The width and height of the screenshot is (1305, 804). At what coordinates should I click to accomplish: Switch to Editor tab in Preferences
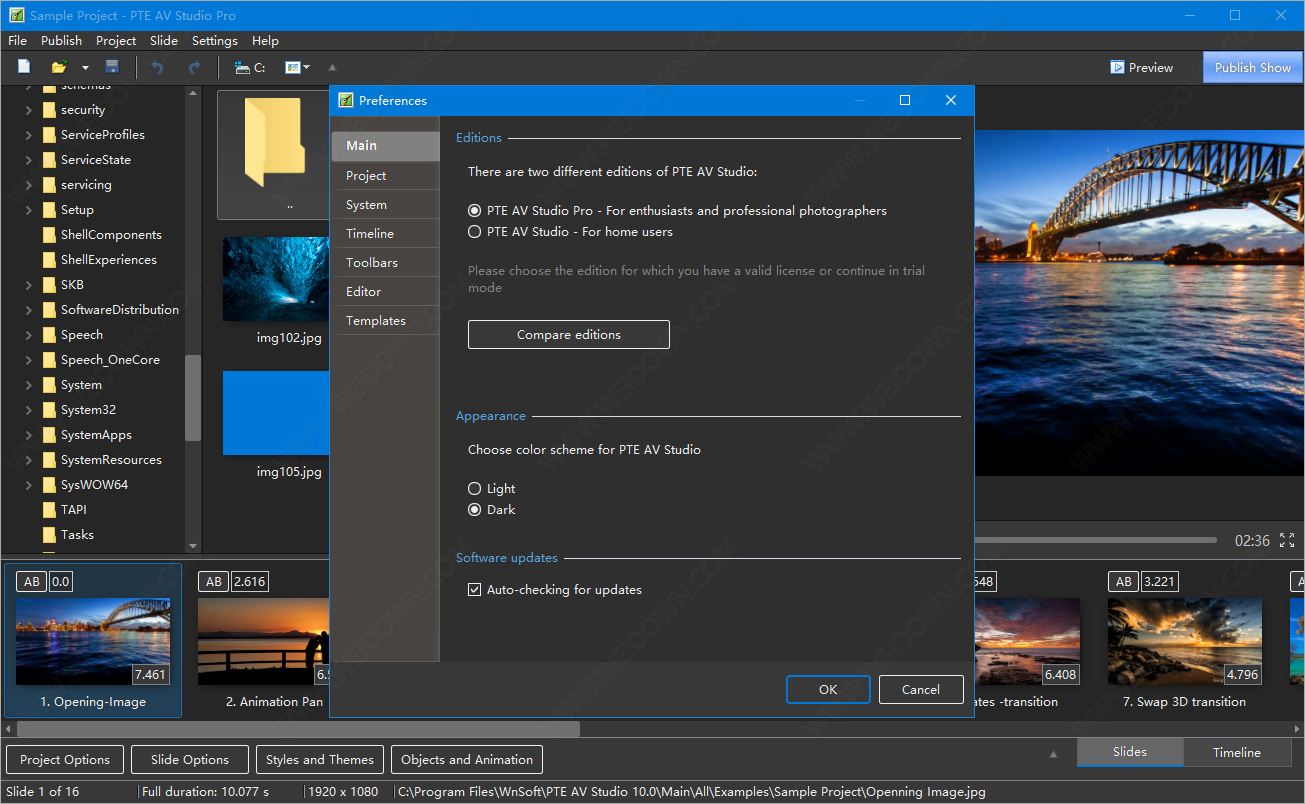pyautogui.click(x=385, y=292)
